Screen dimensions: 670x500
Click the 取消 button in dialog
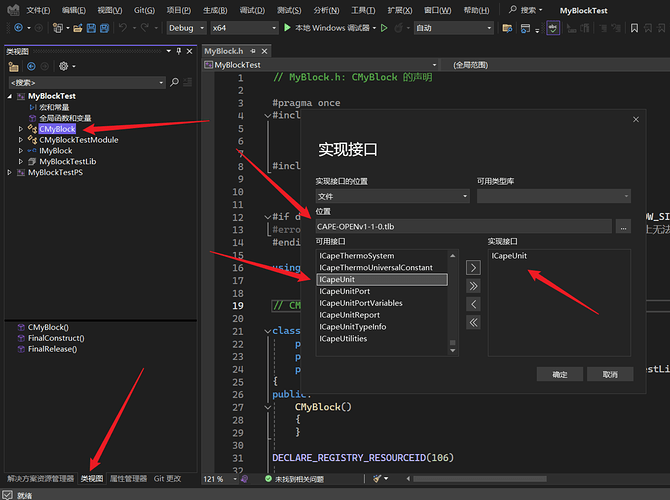(610, 374)
